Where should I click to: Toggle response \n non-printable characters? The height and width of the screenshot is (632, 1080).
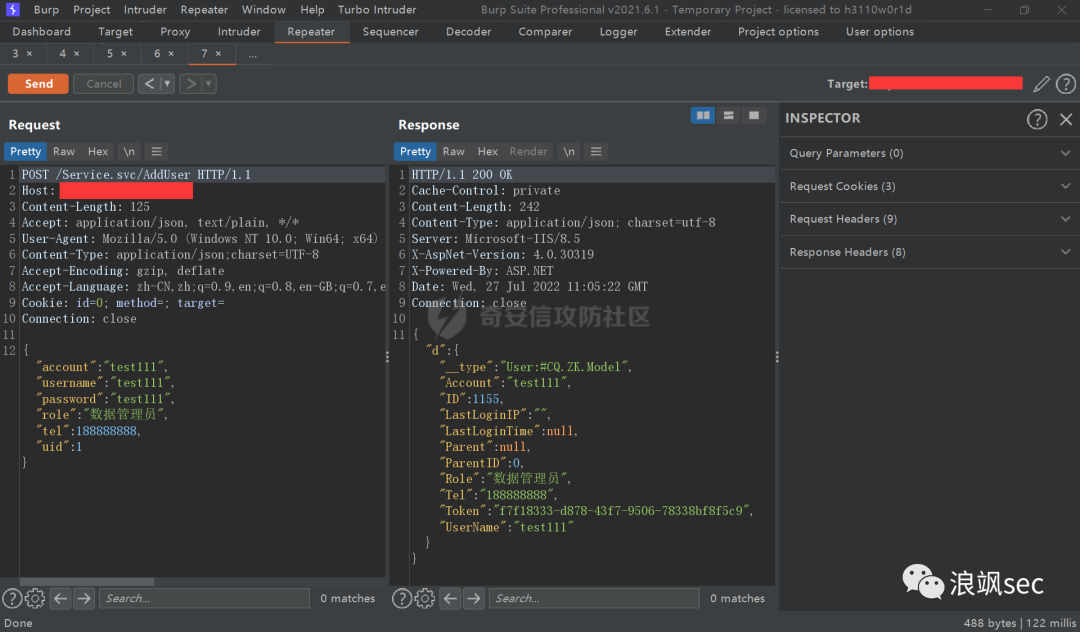click(569, 151)
